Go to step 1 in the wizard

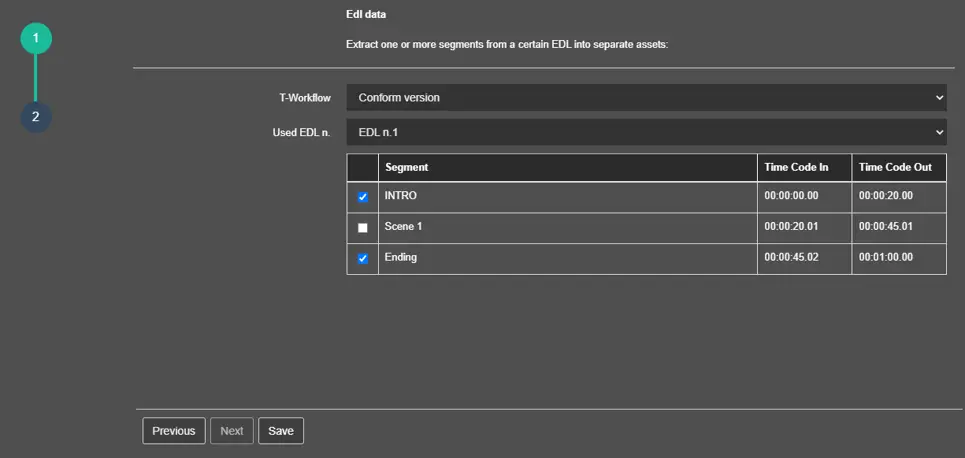[x=35, y=39]
